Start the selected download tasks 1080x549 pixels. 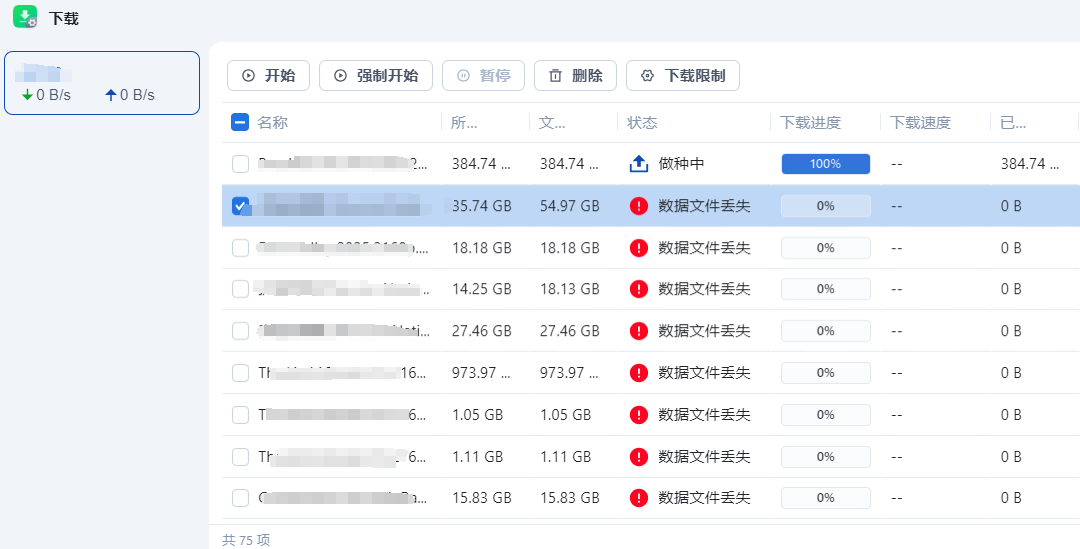pos(269,76)
